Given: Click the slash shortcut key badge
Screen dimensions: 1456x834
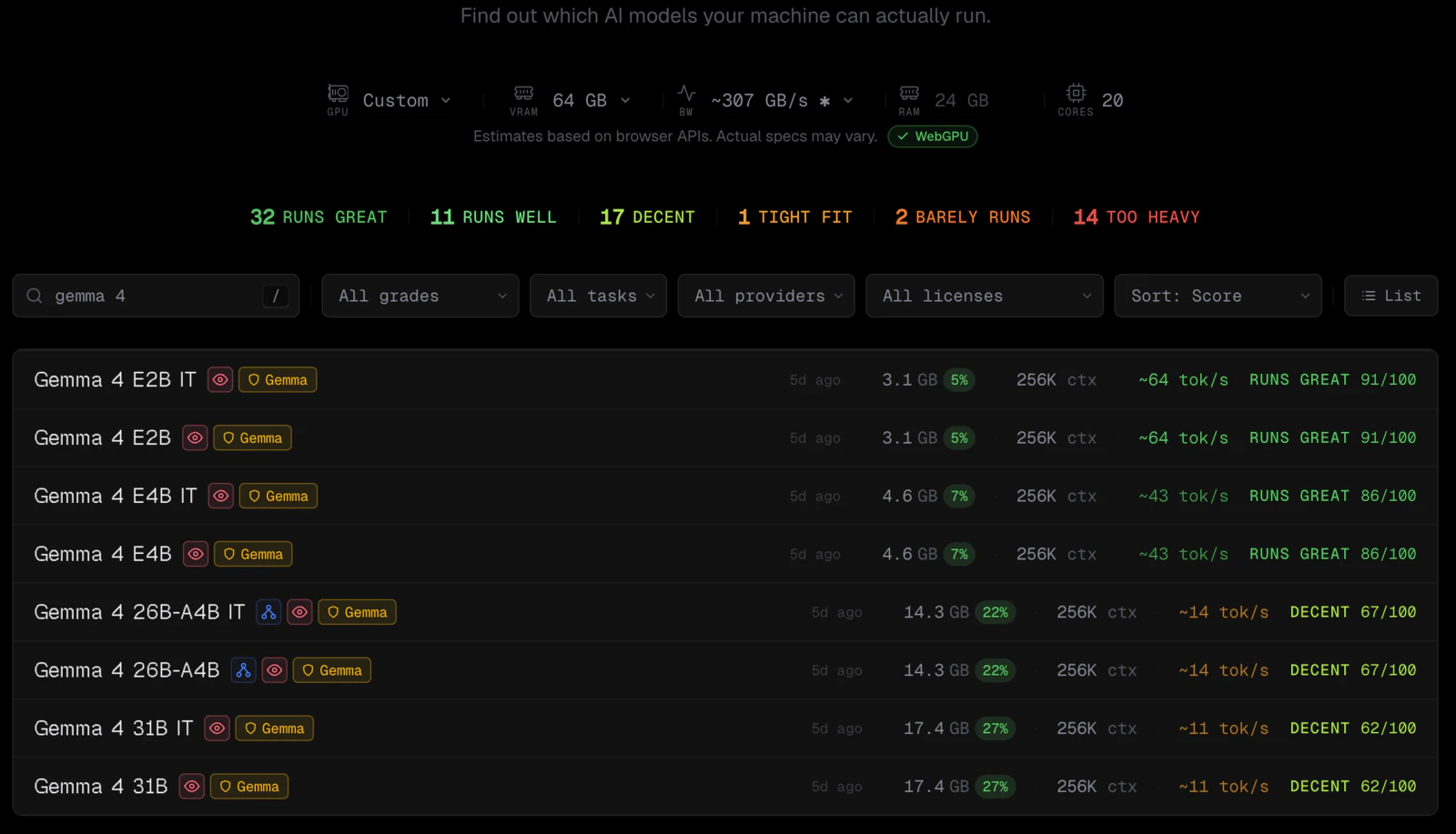Looking at the screenshot, I should pyautogui.click(x=276, y=296).
